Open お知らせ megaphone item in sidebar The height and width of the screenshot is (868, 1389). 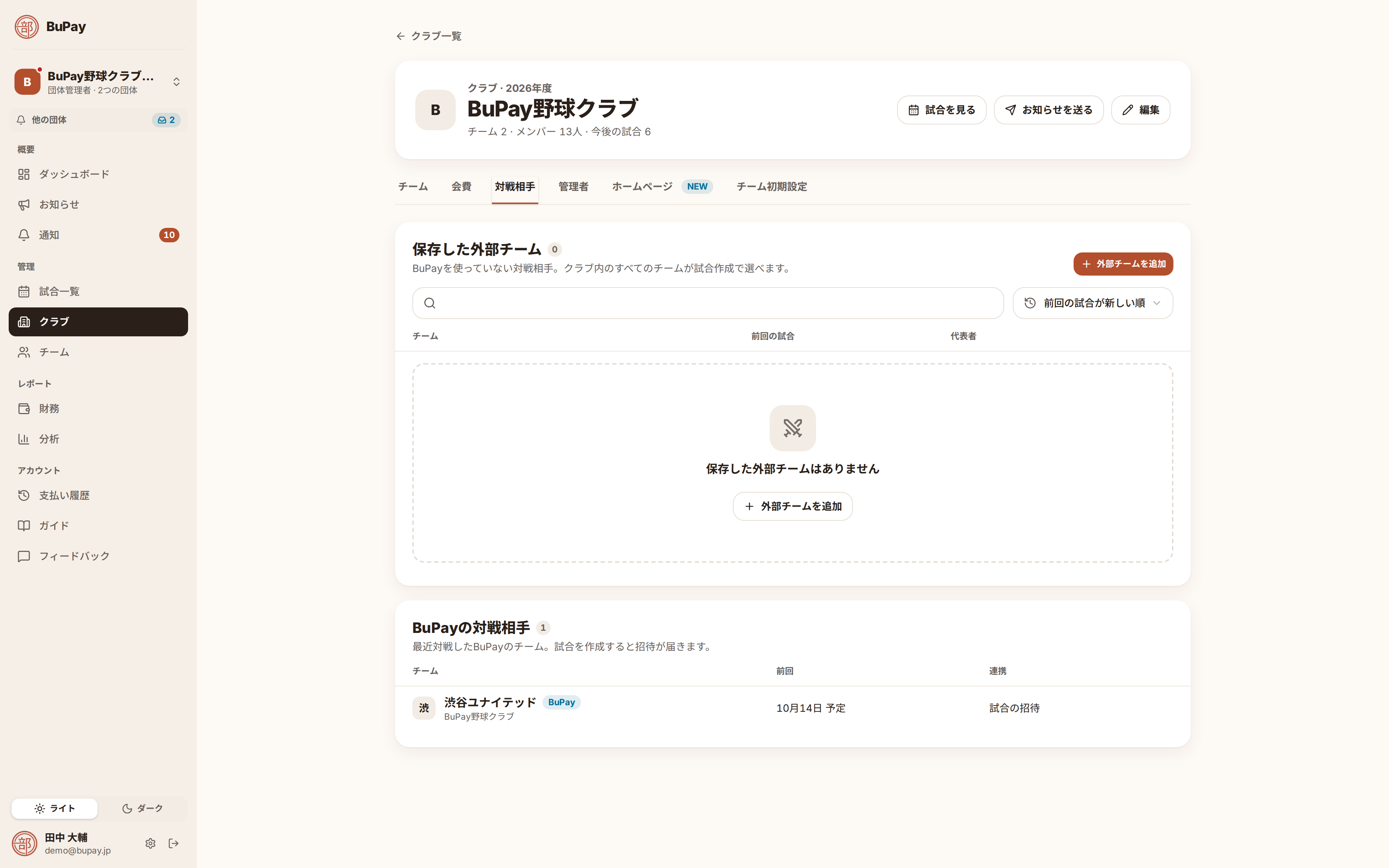[x=98, y=204]
